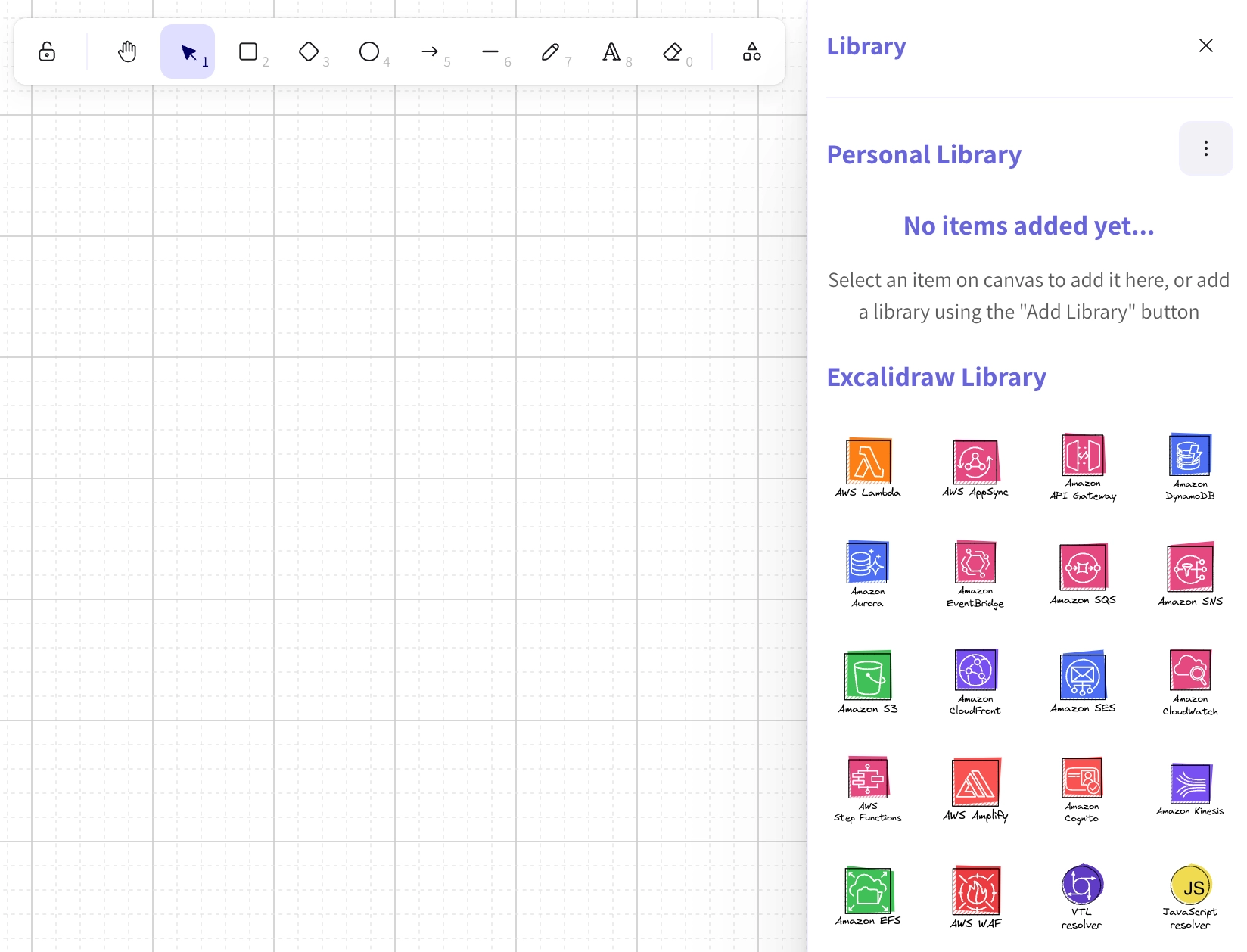Close the Library panel
The width and height of the screenshot is (1247, 952).
tap(1205, 45)
